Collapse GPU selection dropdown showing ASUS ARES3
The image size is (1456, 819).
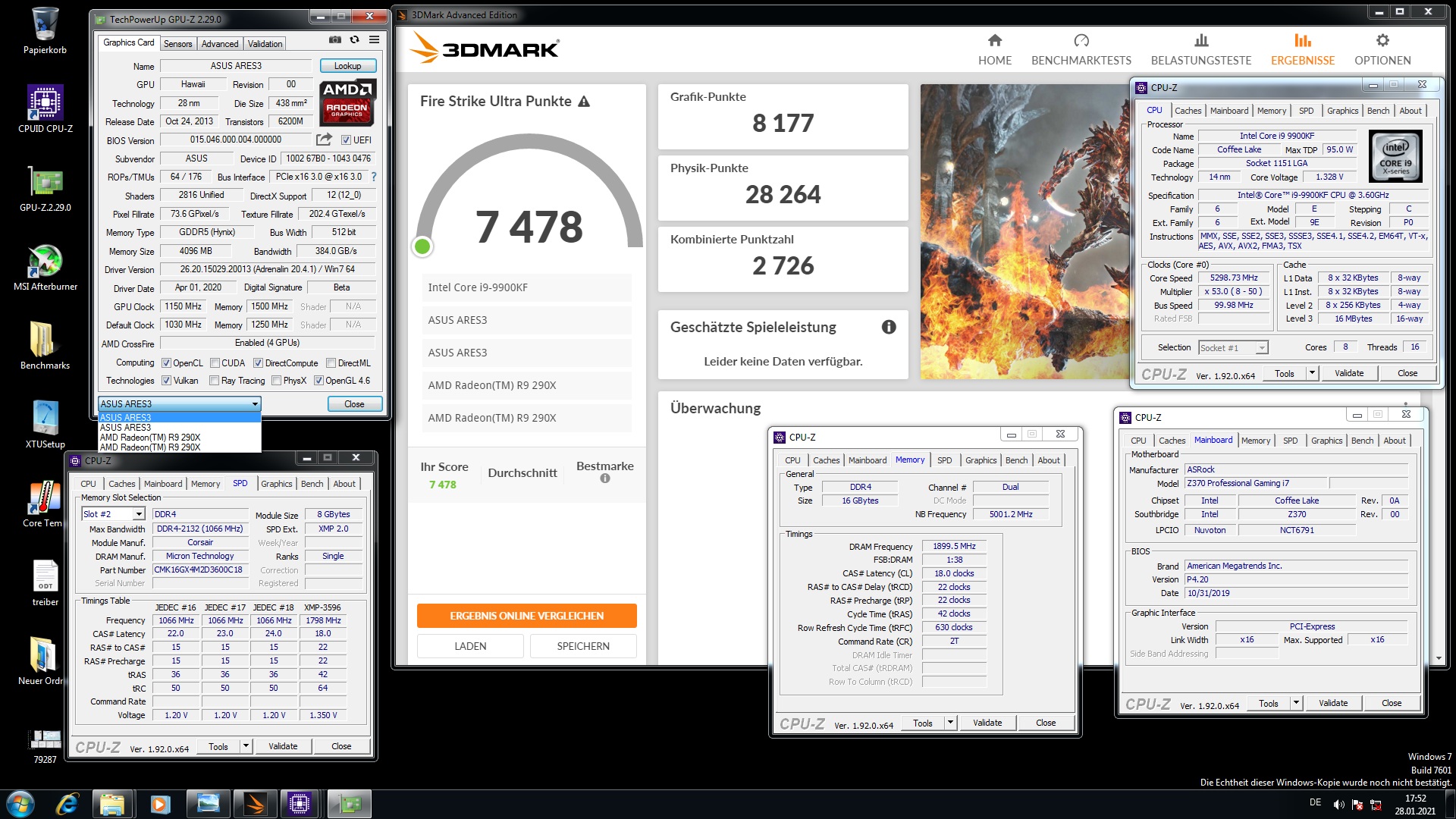(x=179, y=404)
